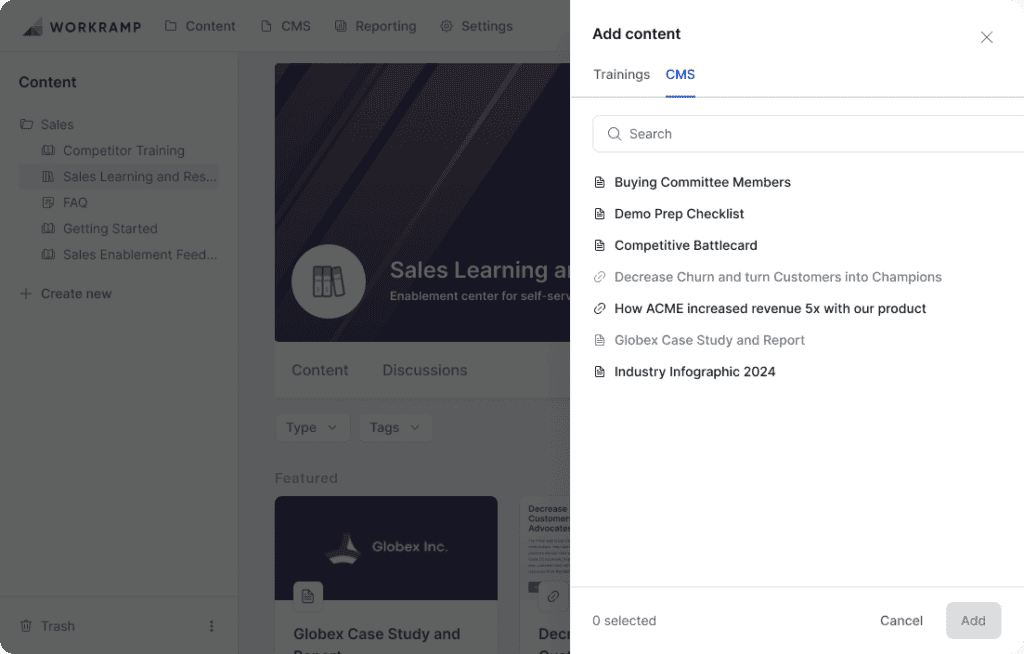The width and height of the screenshot is (1024, 654).
Task: Select Industry Infographic 2024 item
Action: [x=695, y=372]
